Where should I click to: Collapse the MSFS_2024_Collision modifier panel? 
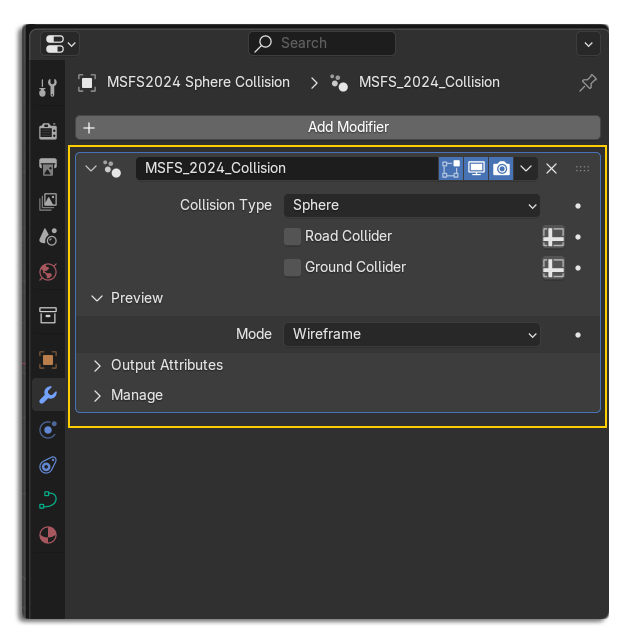coord(91,169)
